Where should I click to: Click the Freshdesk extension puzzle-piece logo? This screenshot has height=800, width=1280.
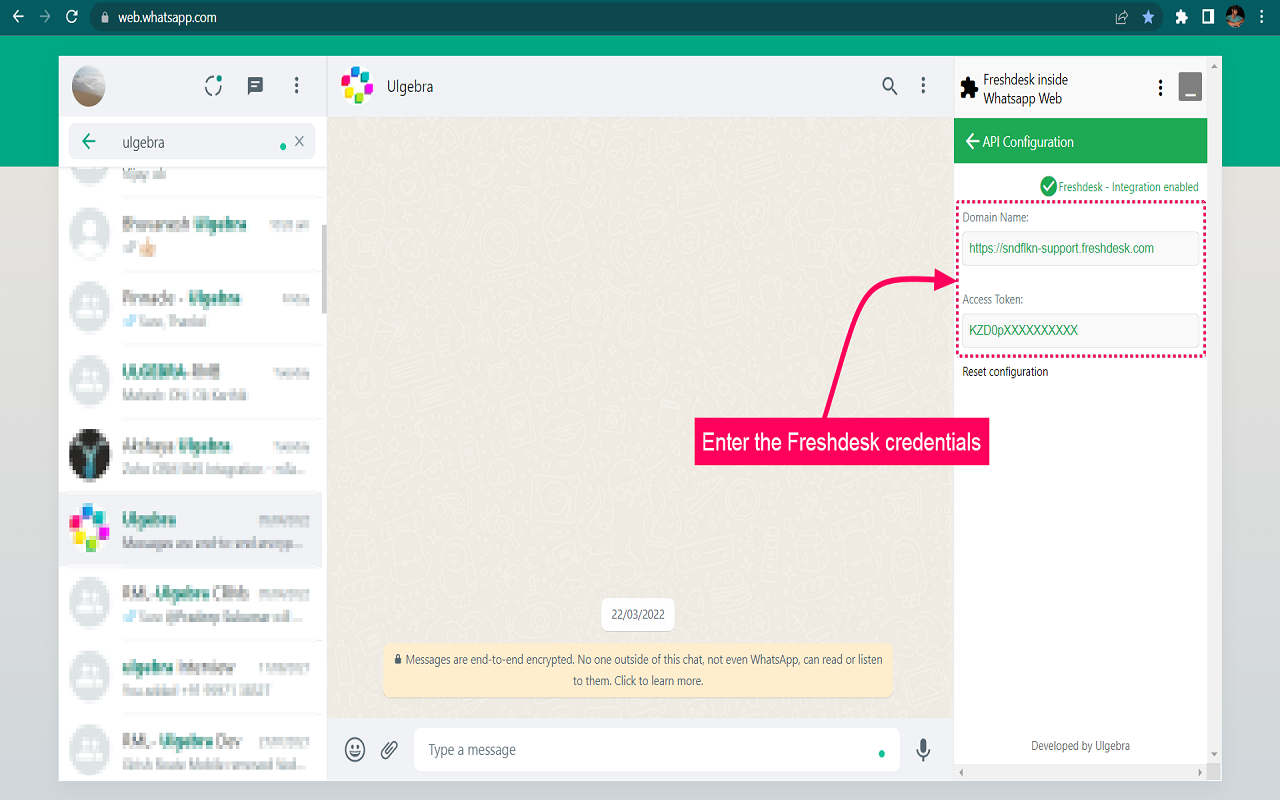(968, 88)
